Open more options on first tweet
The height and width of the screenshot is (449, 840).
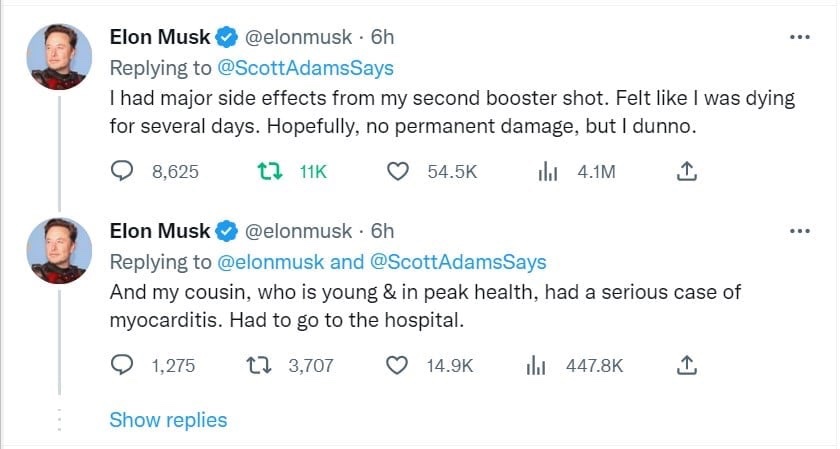tap(799, 37)
